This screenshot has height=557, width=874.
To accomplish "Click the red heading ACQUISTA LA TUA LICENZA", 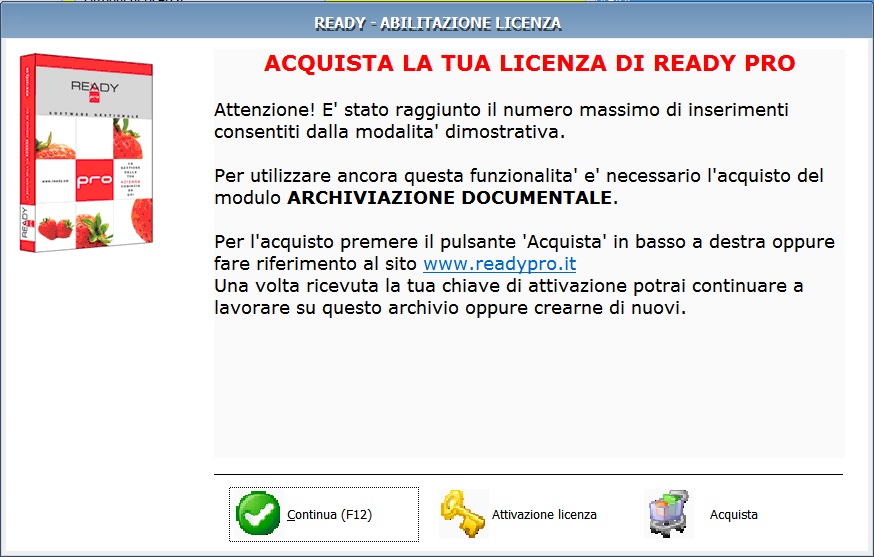I will click(x=530, y=64).
